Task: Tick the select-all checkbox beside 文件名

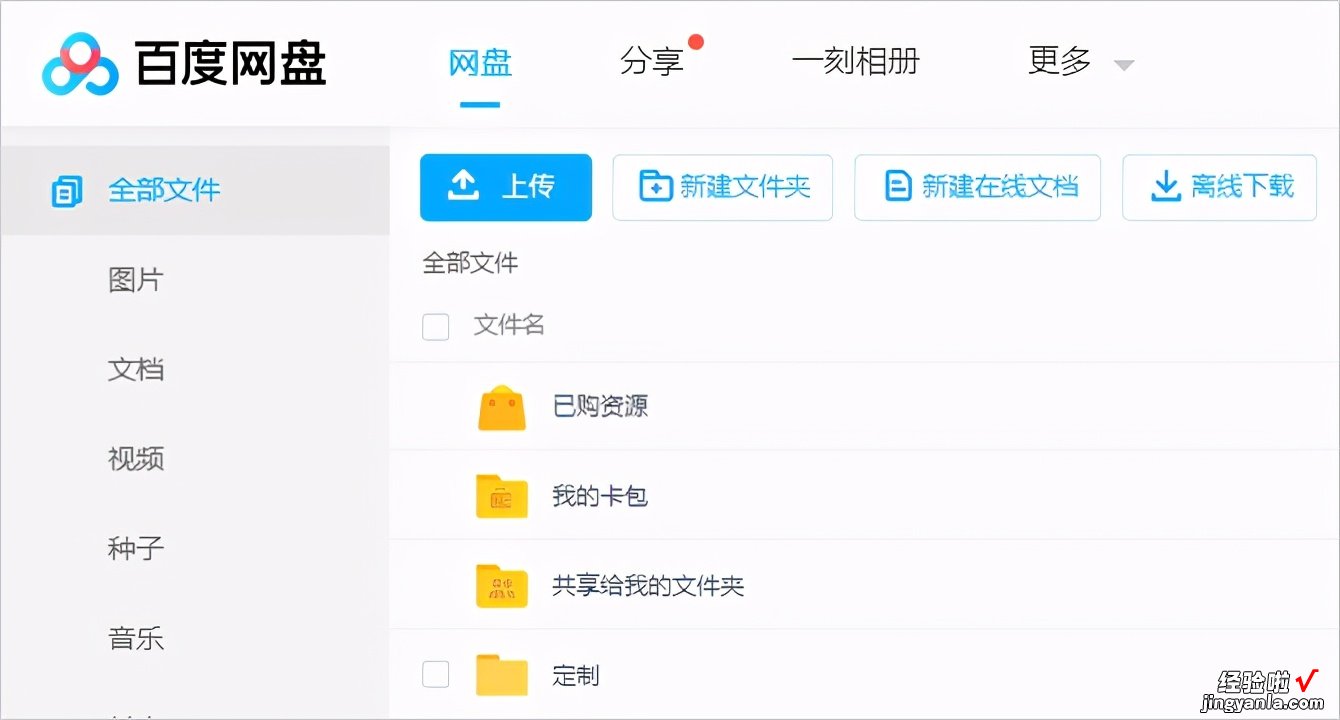Action: coord(436,326)
